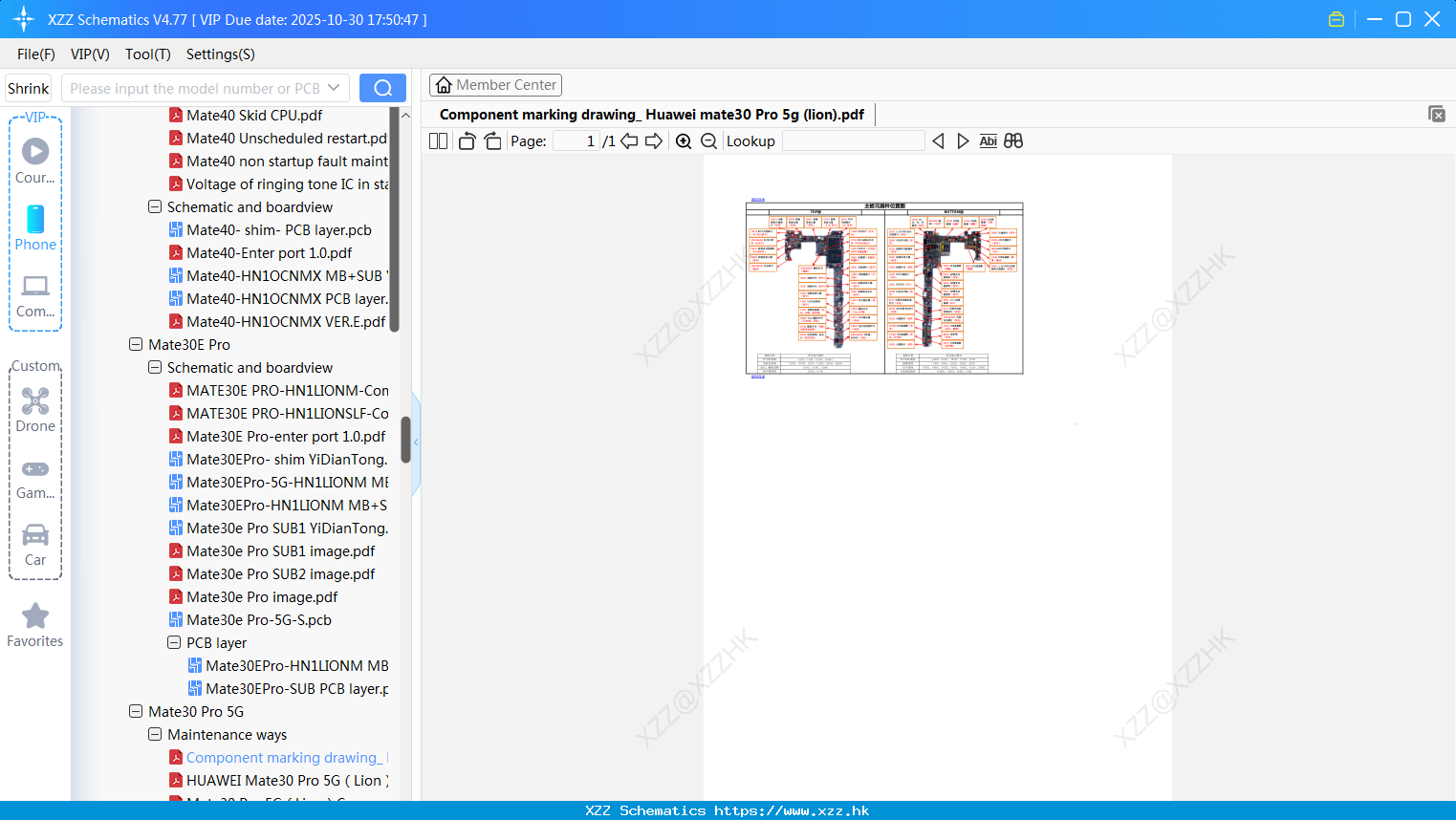Close the open PDF tab panel icon
This screenshot has height=820, width=1456.
click(x=1437, y=114)
